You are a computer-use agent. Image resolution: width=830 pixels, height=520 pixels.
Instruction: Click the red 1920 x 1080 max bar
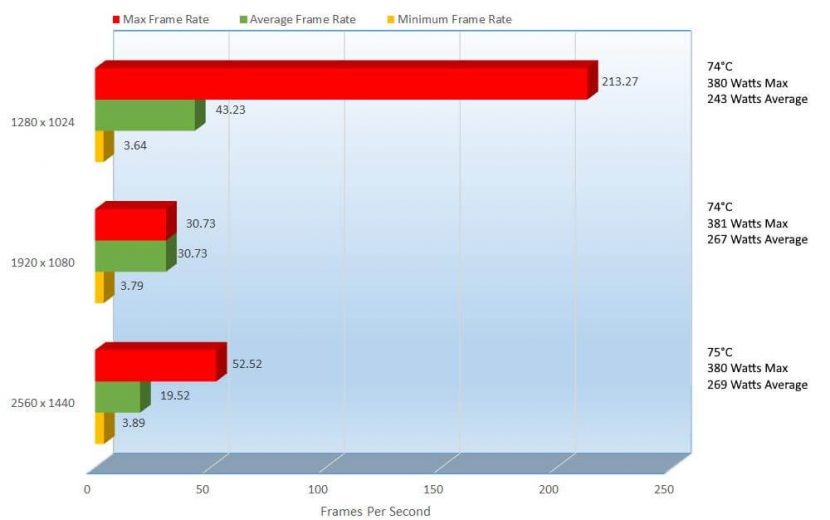(x=136, y=221)
